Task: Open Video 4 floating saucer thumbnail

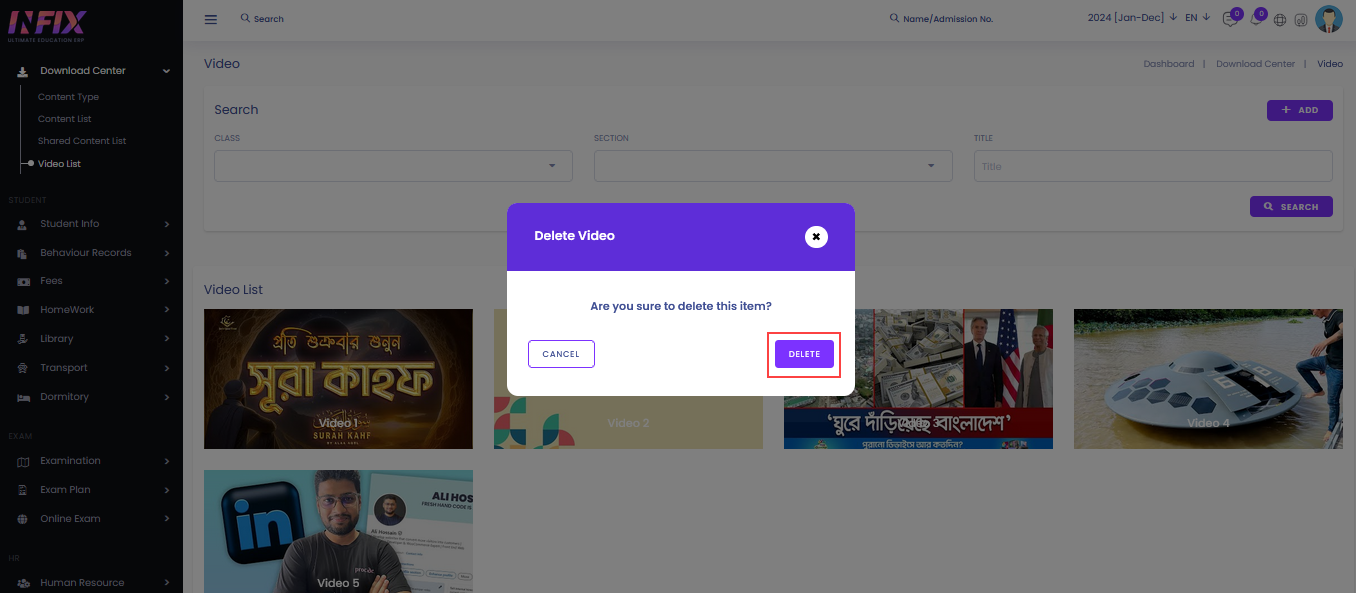Action: coord(1208,379)
